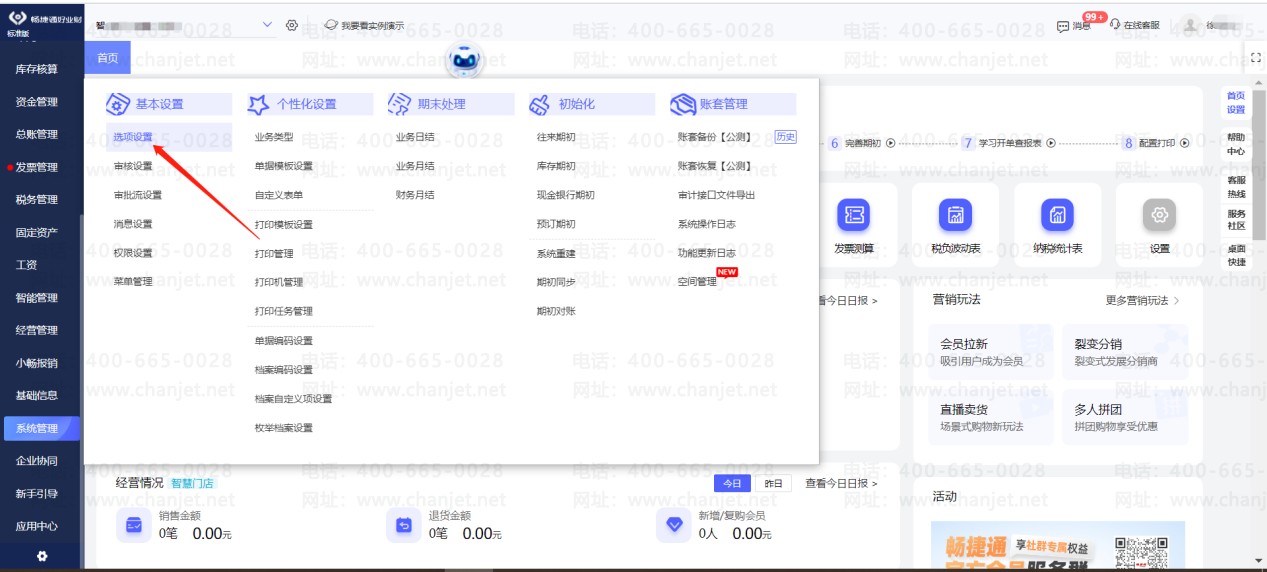Click the user avatar icon
Image resolution: width=1267 pixels, height=572 pixels.
(x=1189, y=25)
